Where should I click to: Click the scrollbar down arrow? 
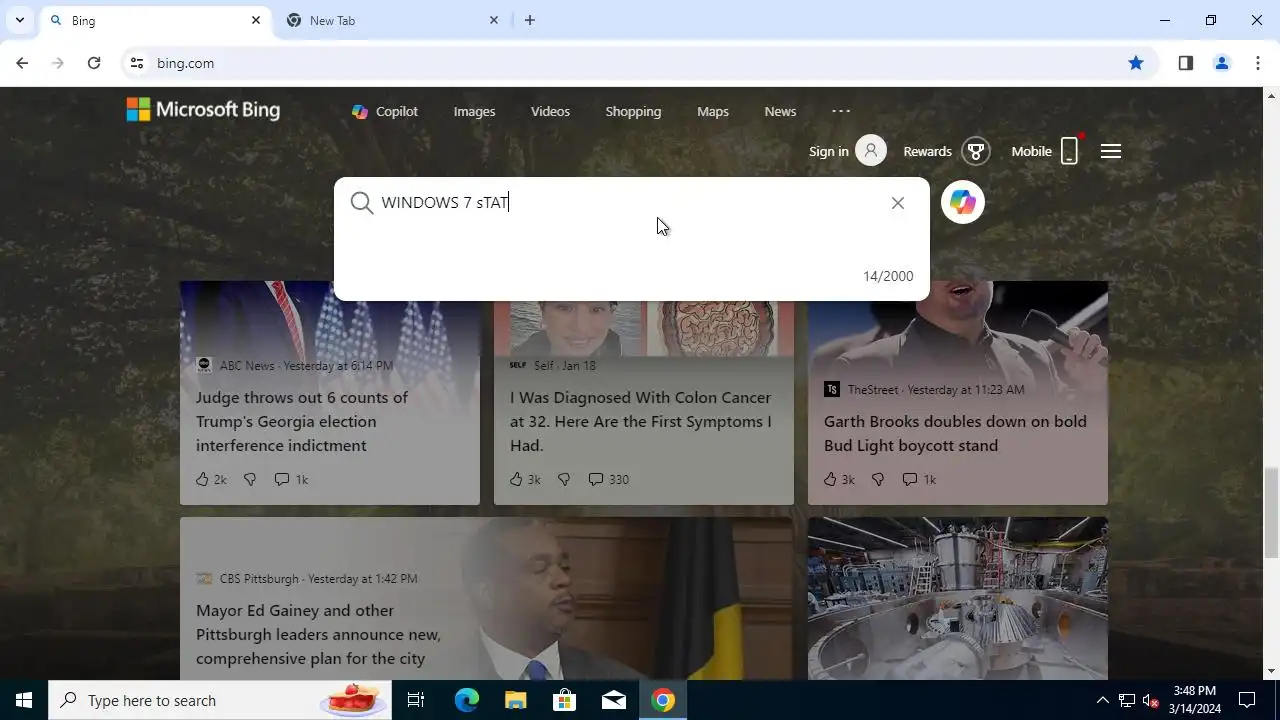(x=1272, y=672)
